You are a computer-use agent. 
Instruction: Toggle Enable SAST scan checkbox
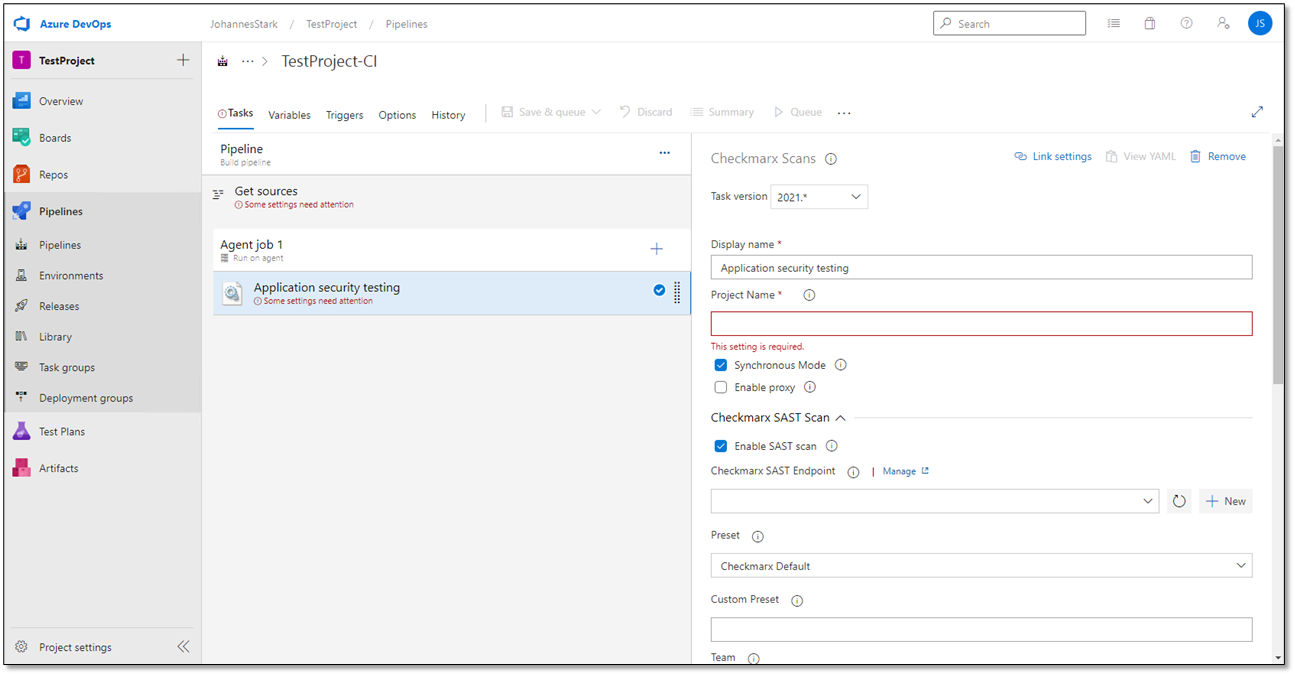(721, 446)
